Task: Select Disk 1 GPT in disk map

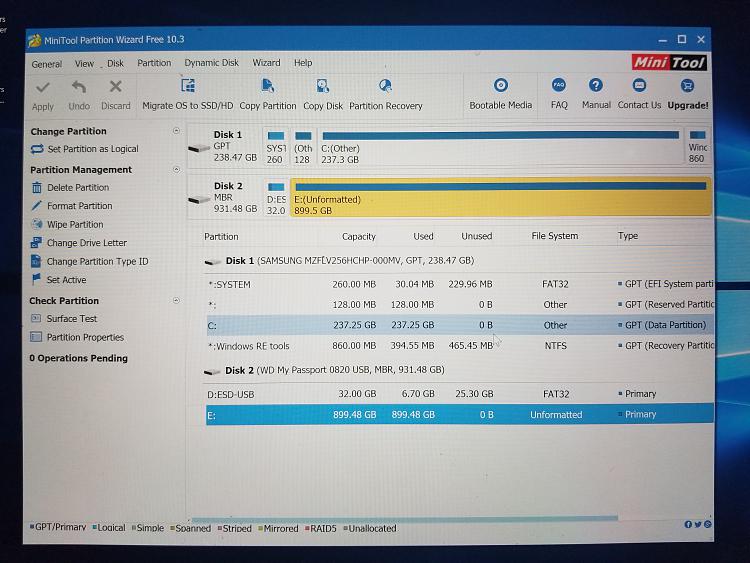Action: [x=224, y=146]
